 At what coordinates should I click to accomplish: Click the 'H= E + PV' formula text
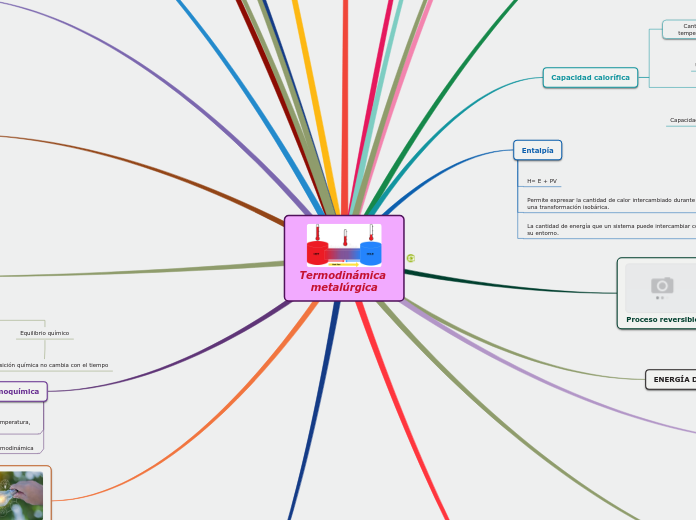pyautogui.click(x=542, y=181)
